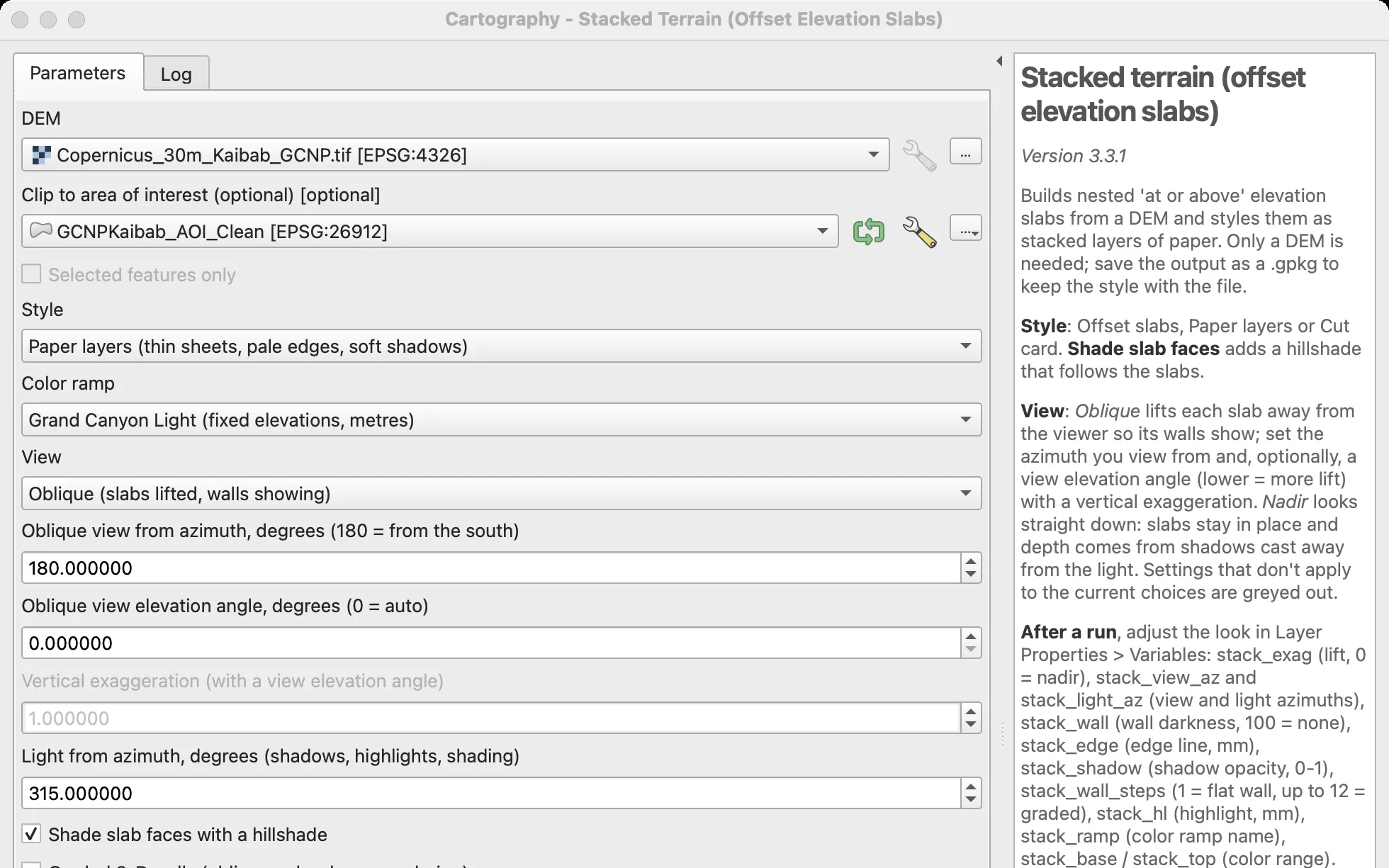
Task: Decrease oblique view azimuth with down arrow
Action: point(971,575)
